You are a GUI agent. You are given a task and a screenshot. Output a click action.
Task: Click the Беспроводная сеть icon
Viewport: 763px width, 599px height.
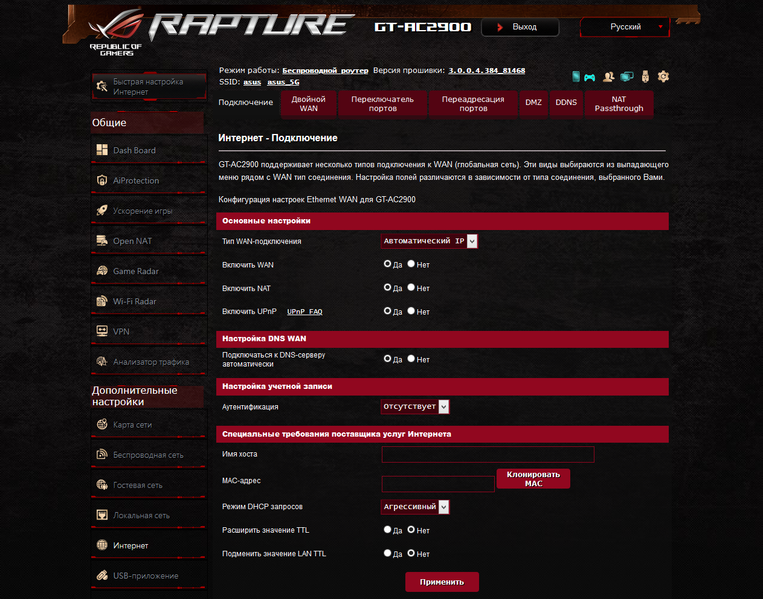click(102, 454)
